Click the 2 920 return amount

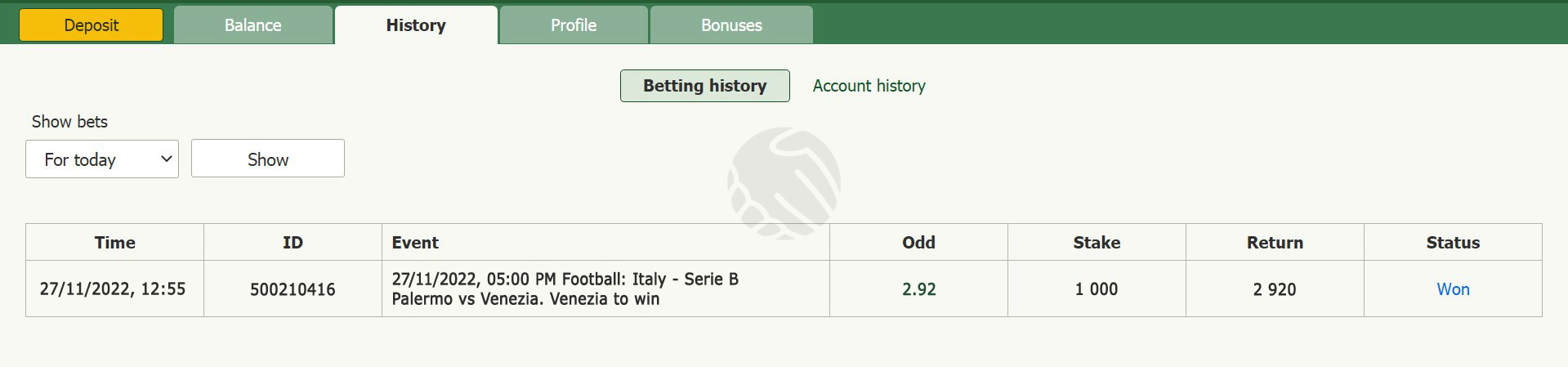point(1275,289)
